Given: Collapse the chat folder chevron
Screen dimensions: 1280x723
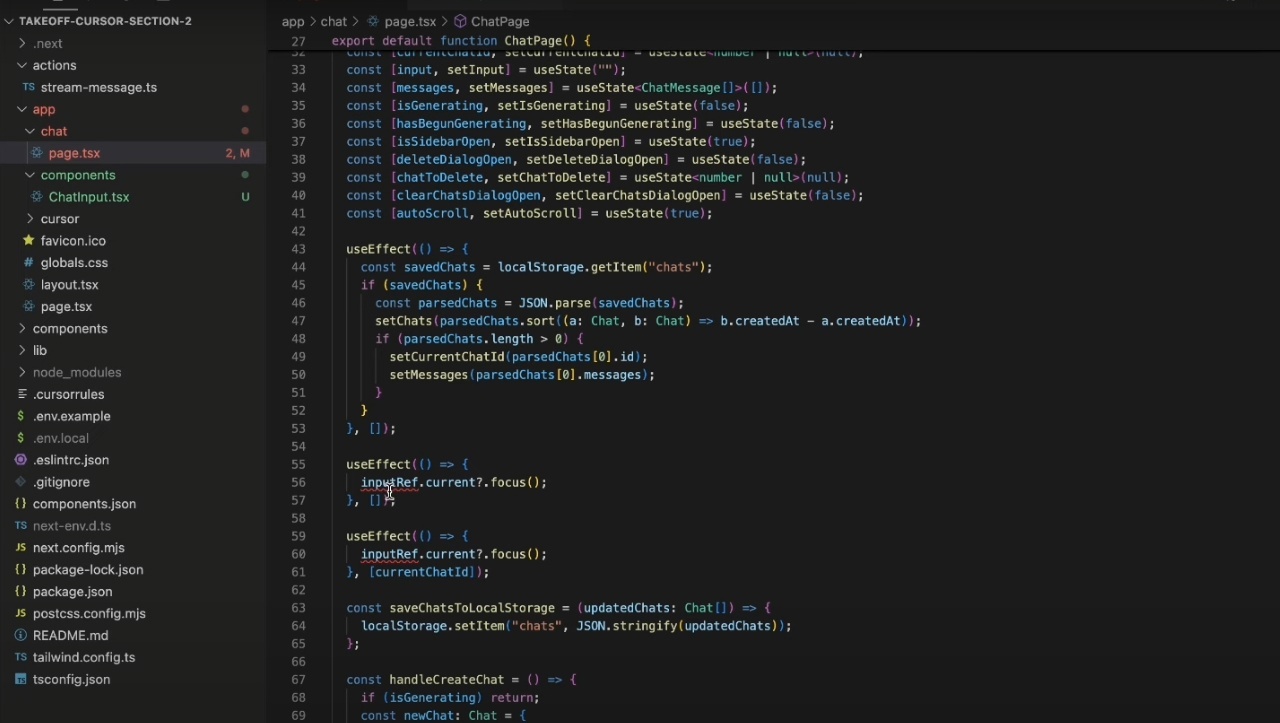Looking at the screenshot, I should tap(30, 132).
